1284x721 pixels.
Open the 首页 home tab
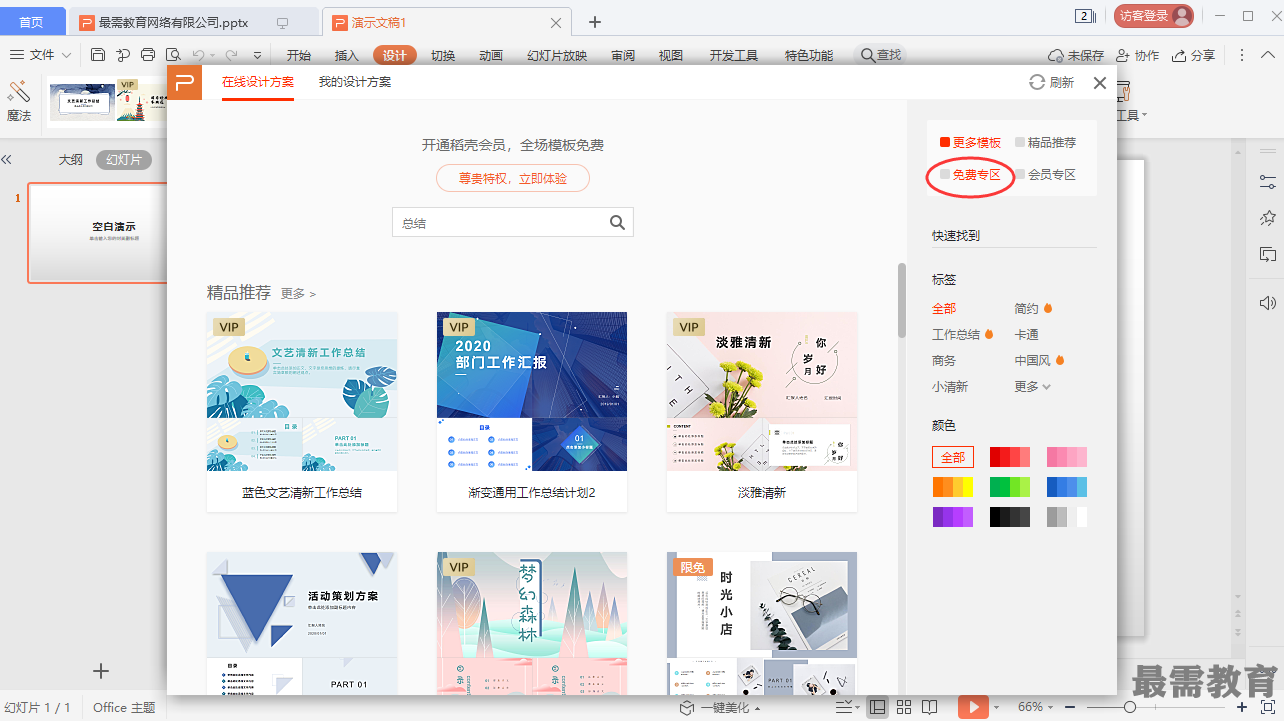32,22
